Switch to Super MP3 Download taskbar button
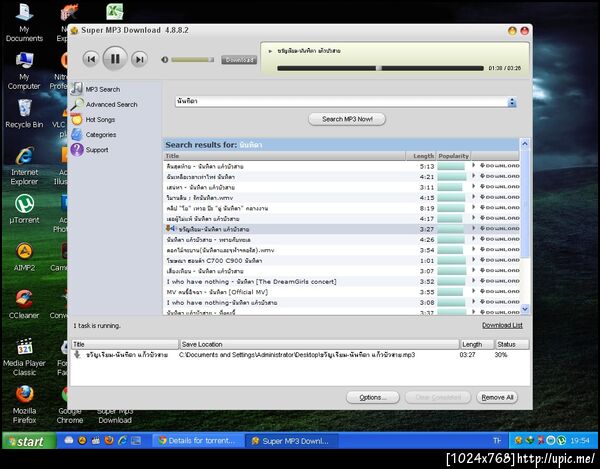Screen dimensions: 600x469 pyautogui.click(x=292, y=441)
